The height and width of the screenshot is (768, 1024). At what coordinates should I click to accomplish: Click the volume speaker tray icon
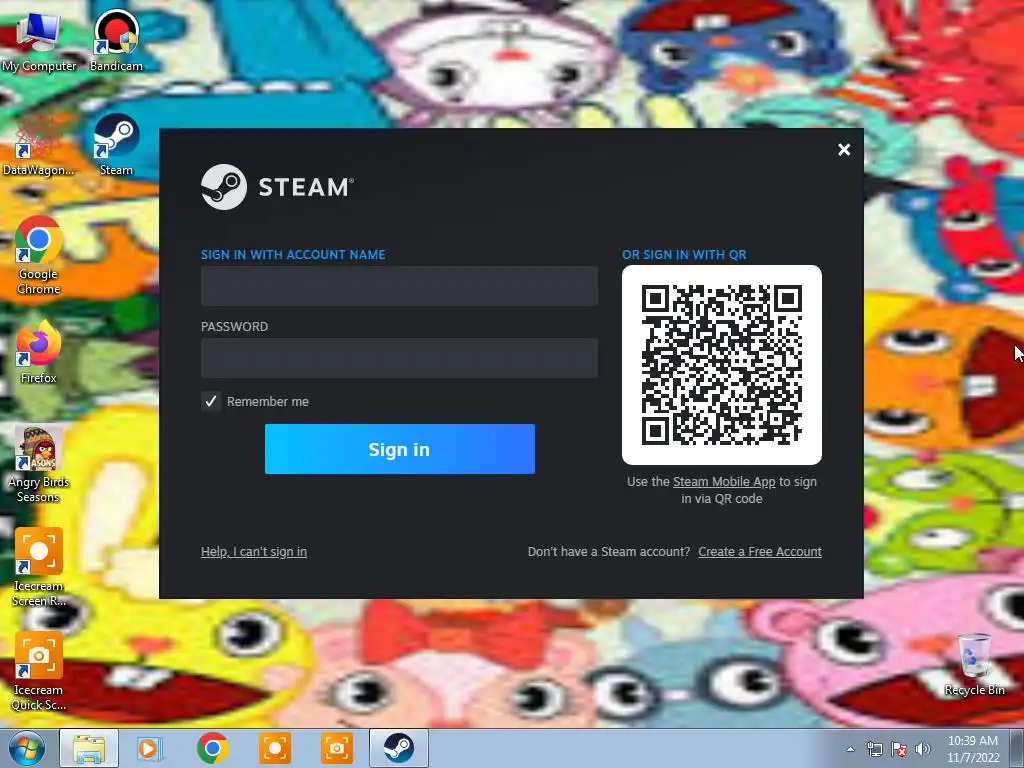point(923,749)
